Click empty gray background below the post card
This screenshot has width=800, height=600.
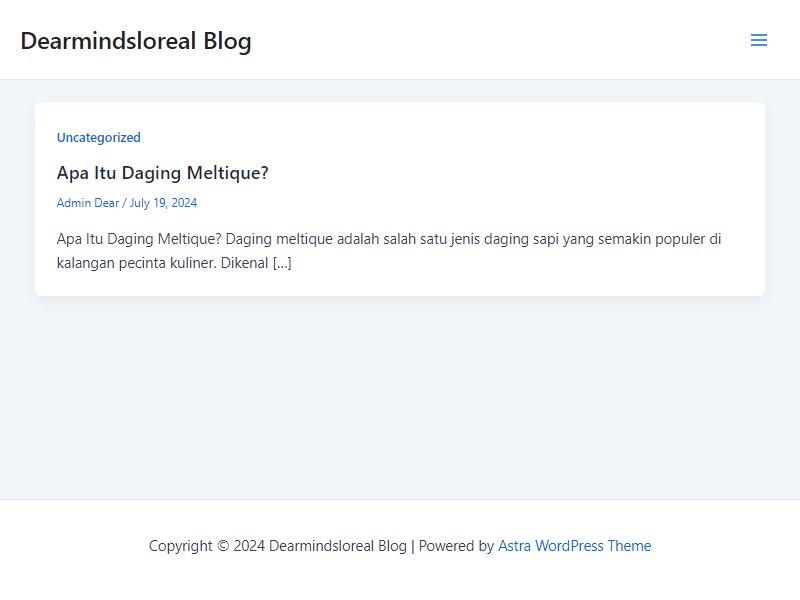400,398
